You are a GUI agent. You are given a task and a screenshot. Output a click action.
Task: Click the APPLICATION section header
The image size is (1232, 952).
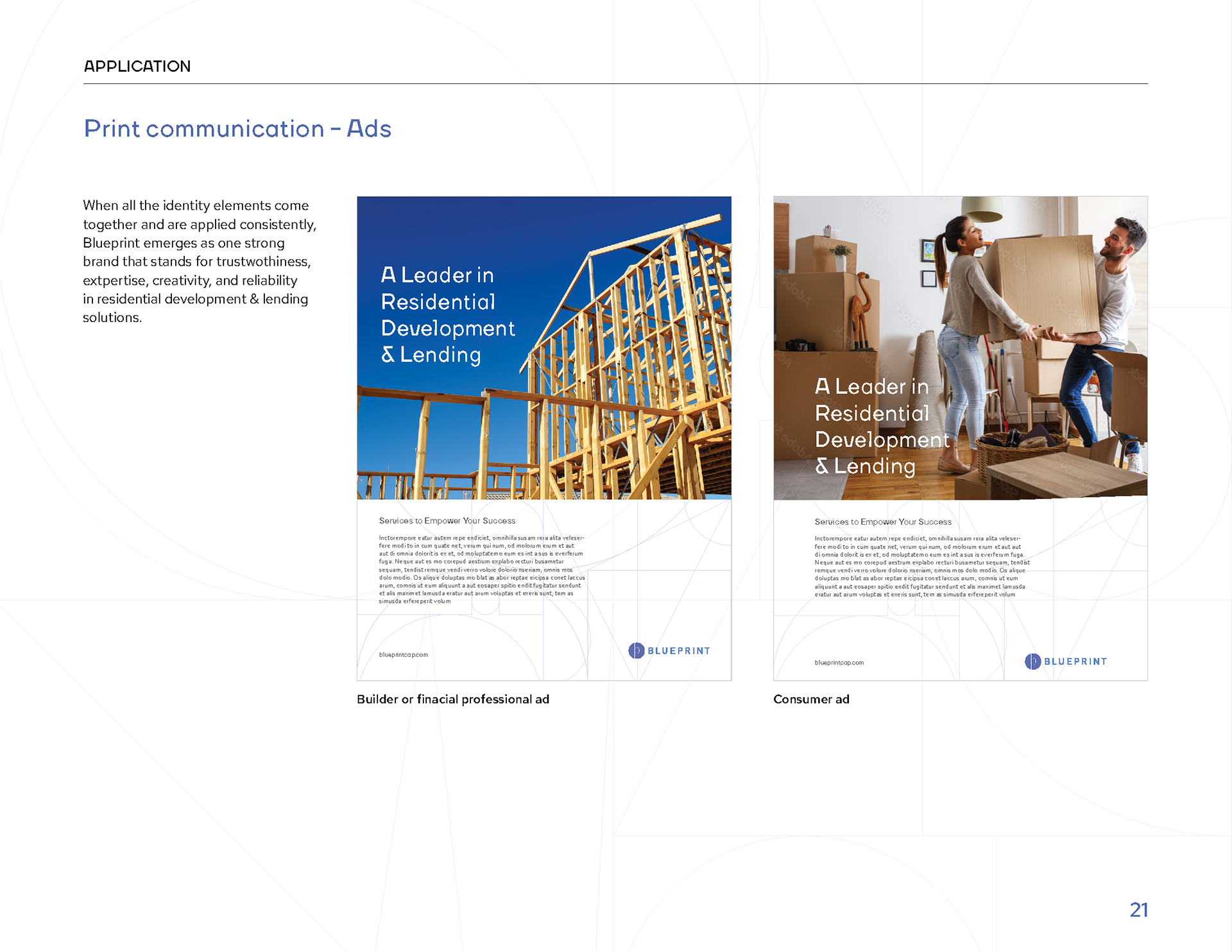[x=137, y=66]
